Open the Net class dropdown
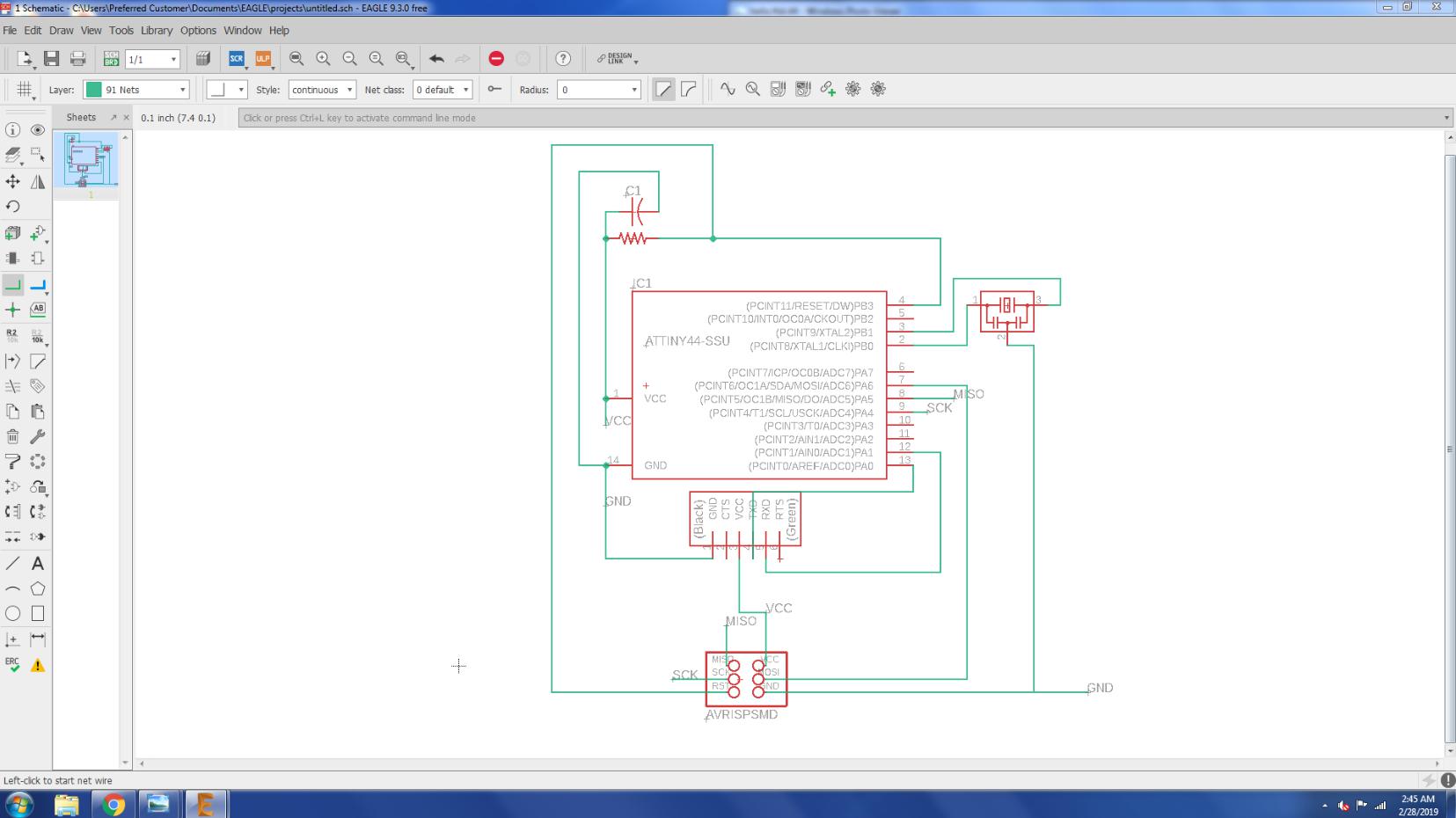The image size is (1456, 818). tap(443, 90)
